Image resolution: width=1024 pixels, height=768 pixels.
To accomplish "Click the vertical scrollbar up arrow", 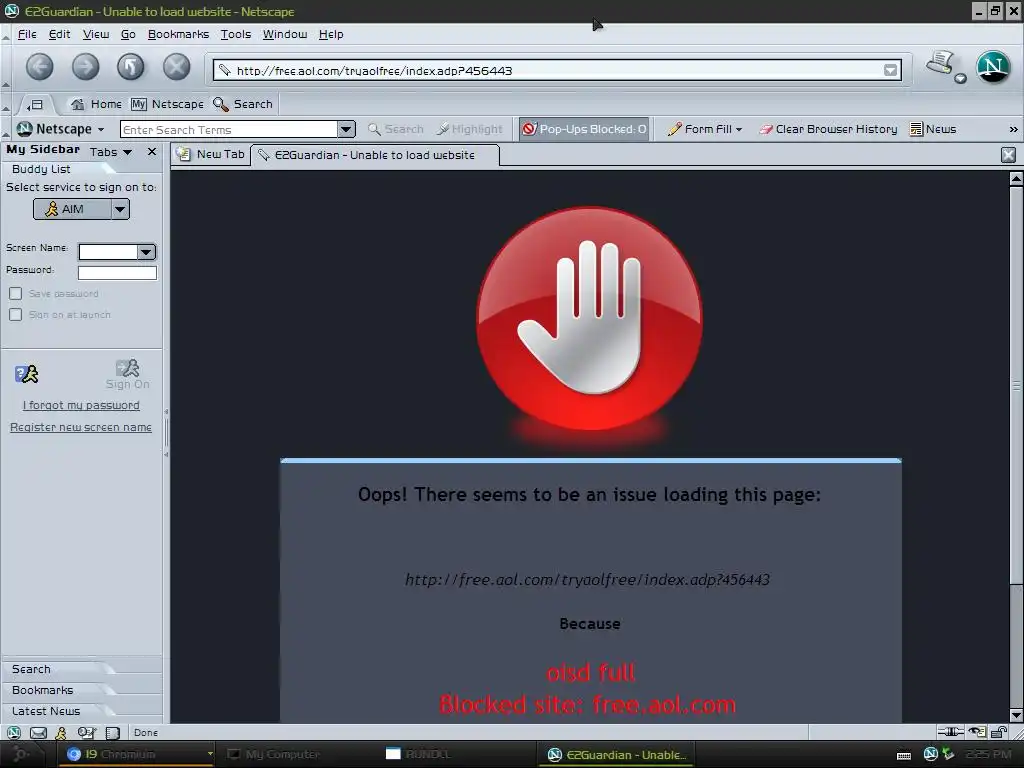I will (x=1016, y=178).
